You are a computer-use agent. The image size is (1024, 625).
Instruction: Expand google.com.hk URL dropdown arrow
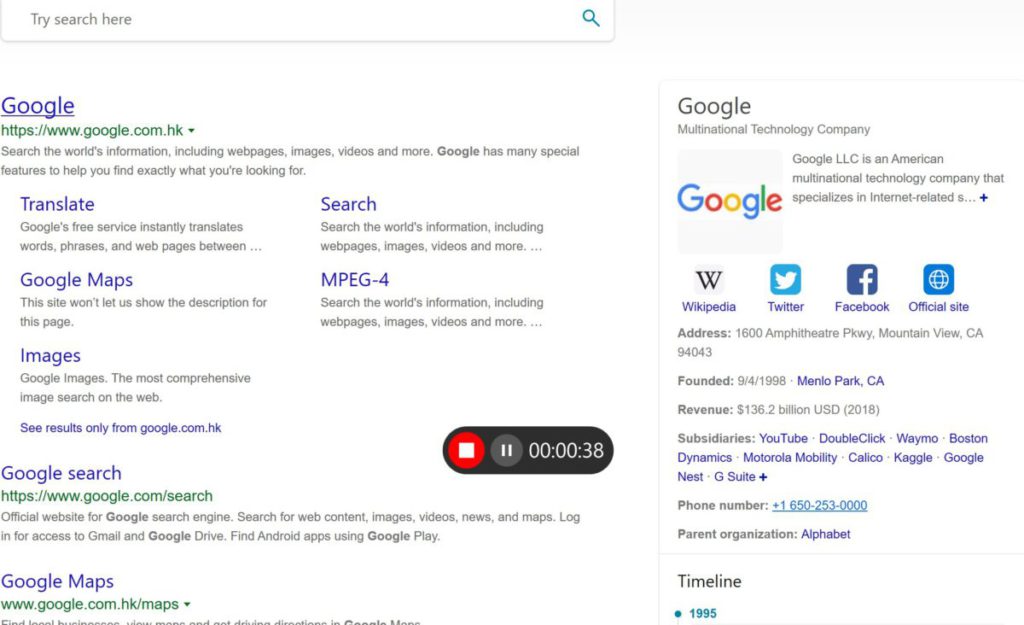191,131
